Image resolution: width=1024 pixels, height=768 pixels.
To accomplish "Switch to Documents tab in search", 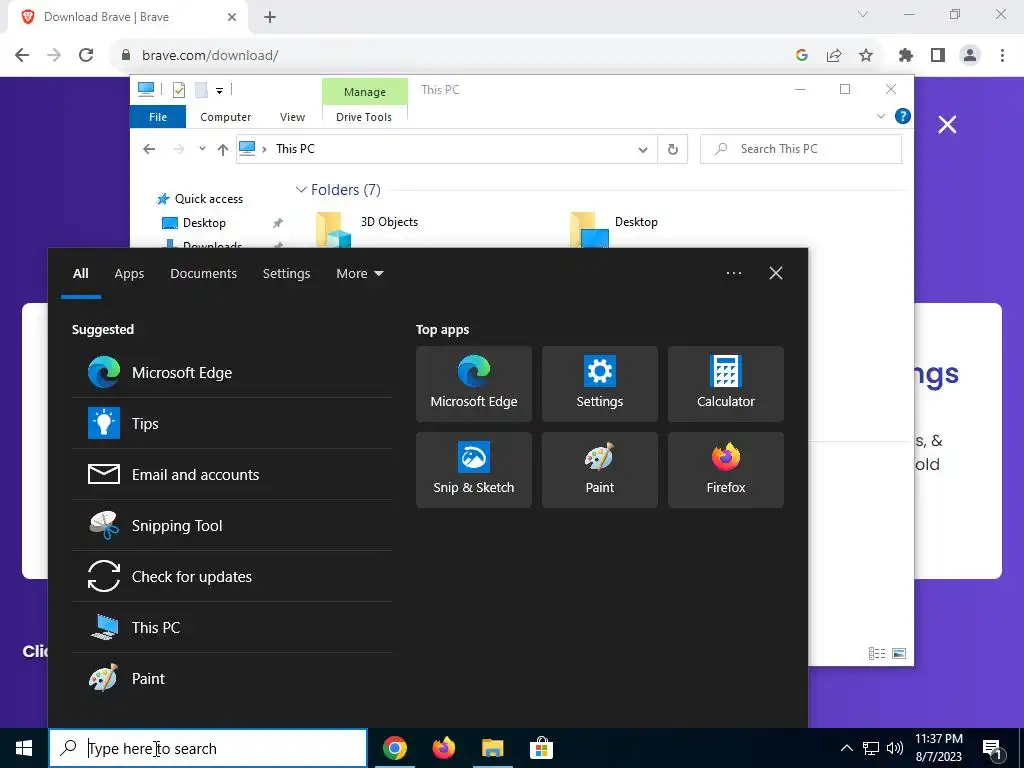I will tap(203, 274).
